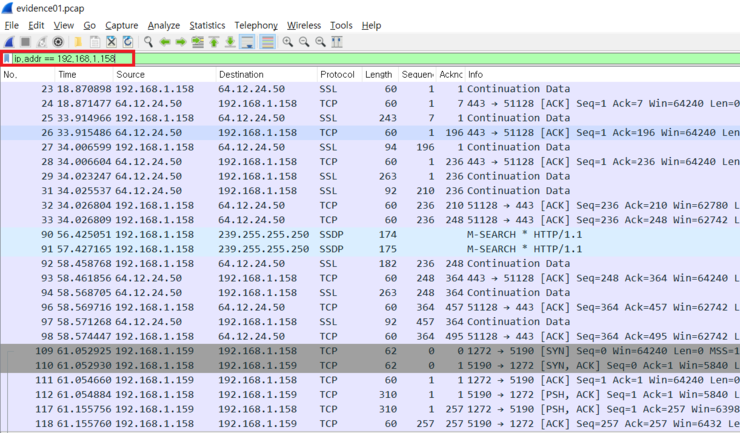
Task: Toggle packet list coloring rules
Action: pos(268,42)
